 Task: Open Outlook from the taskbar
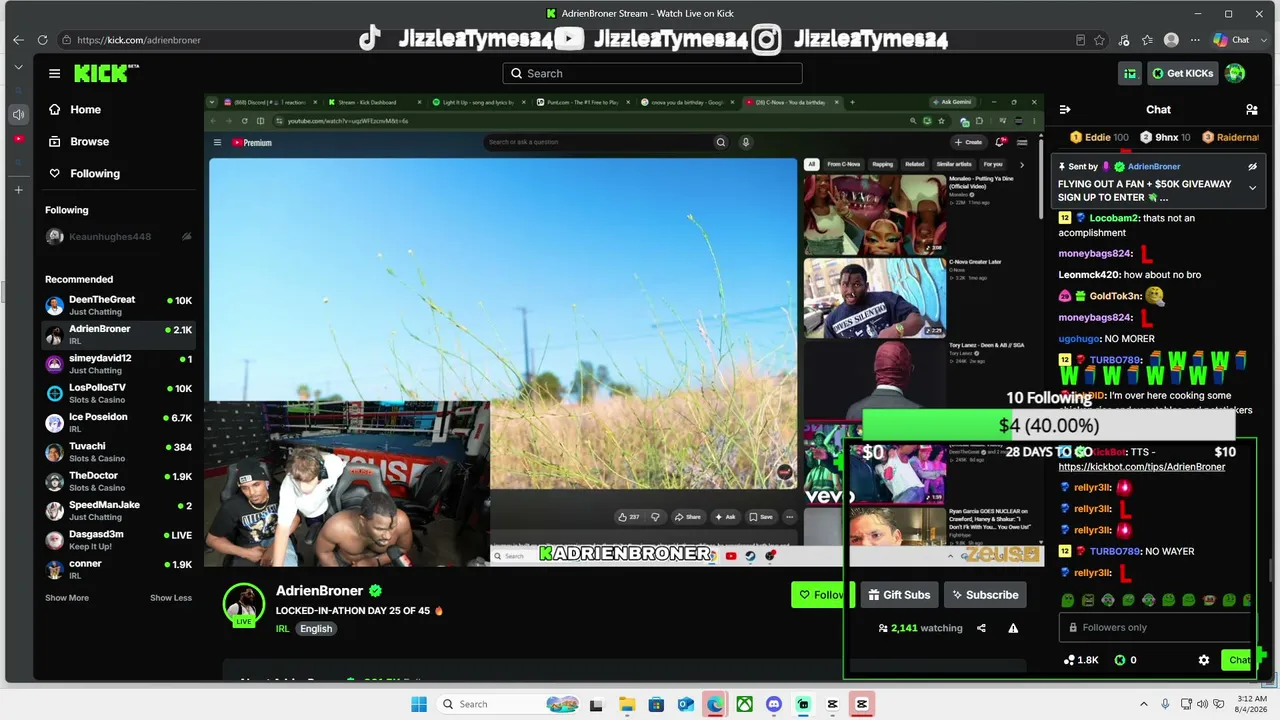686,704
